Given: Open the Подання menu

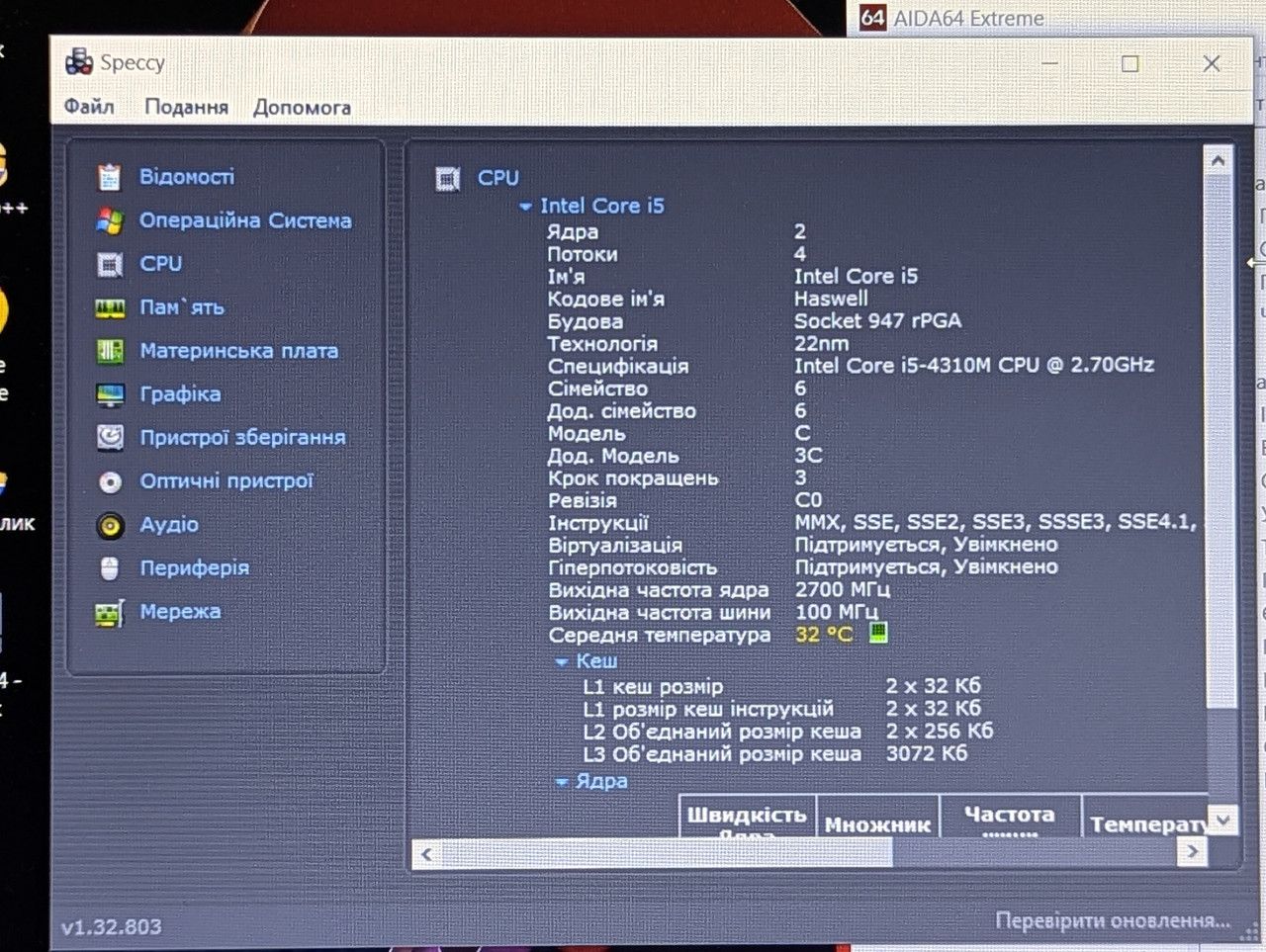Looking at the screenshot, I should pyautogui.click(x=186, y=107).
